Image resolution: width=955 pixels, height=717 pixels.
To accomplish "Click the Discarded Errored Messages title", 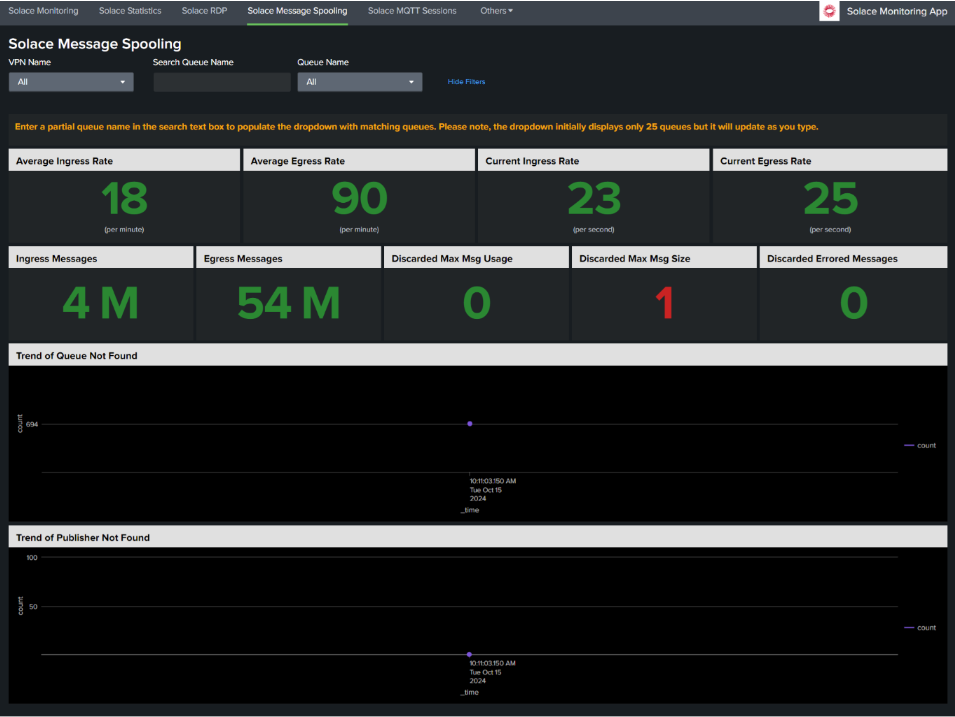I will point(832,258).
